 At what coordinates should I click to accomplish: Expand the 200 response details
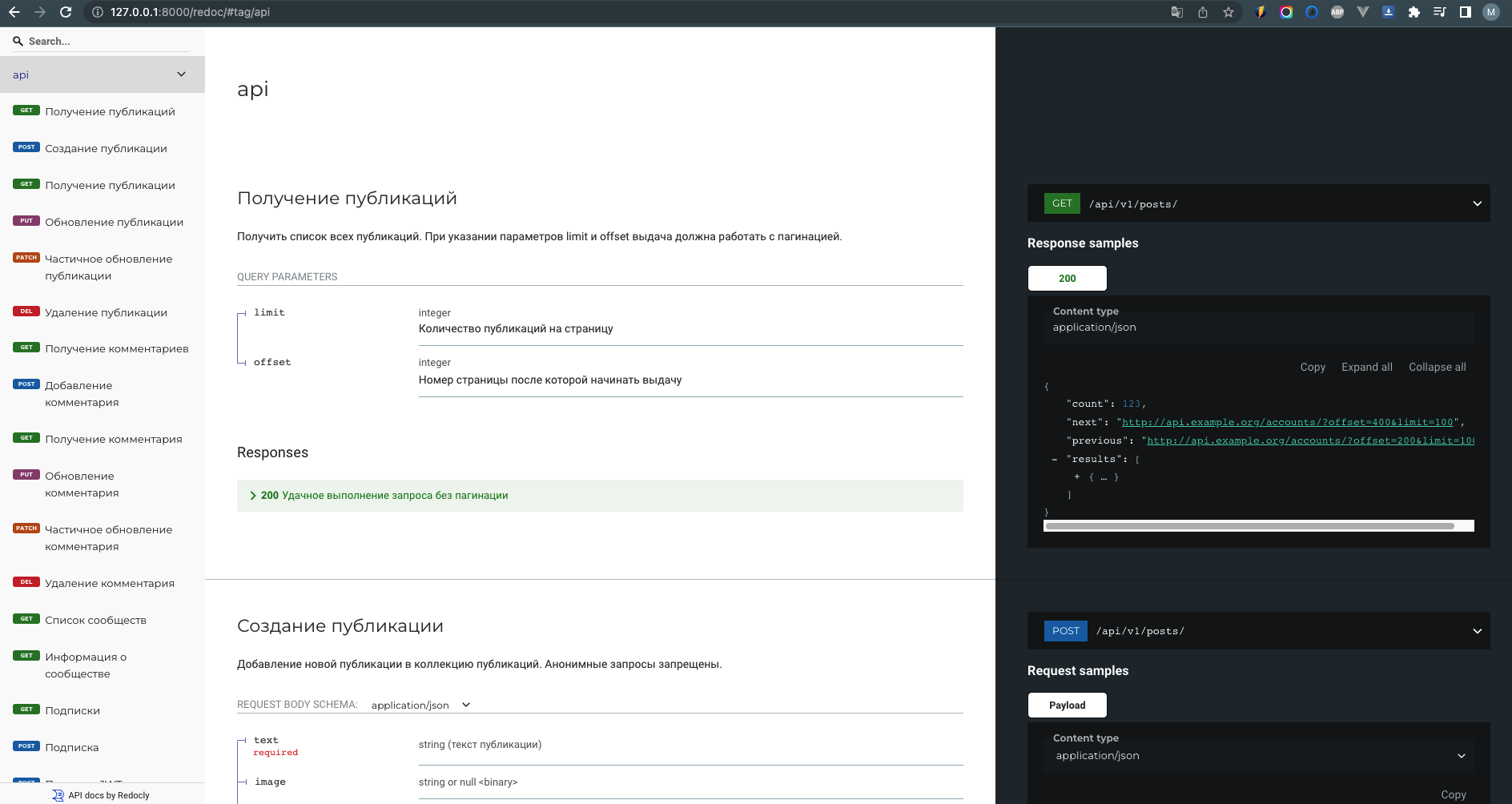click(x=253, y=496)
